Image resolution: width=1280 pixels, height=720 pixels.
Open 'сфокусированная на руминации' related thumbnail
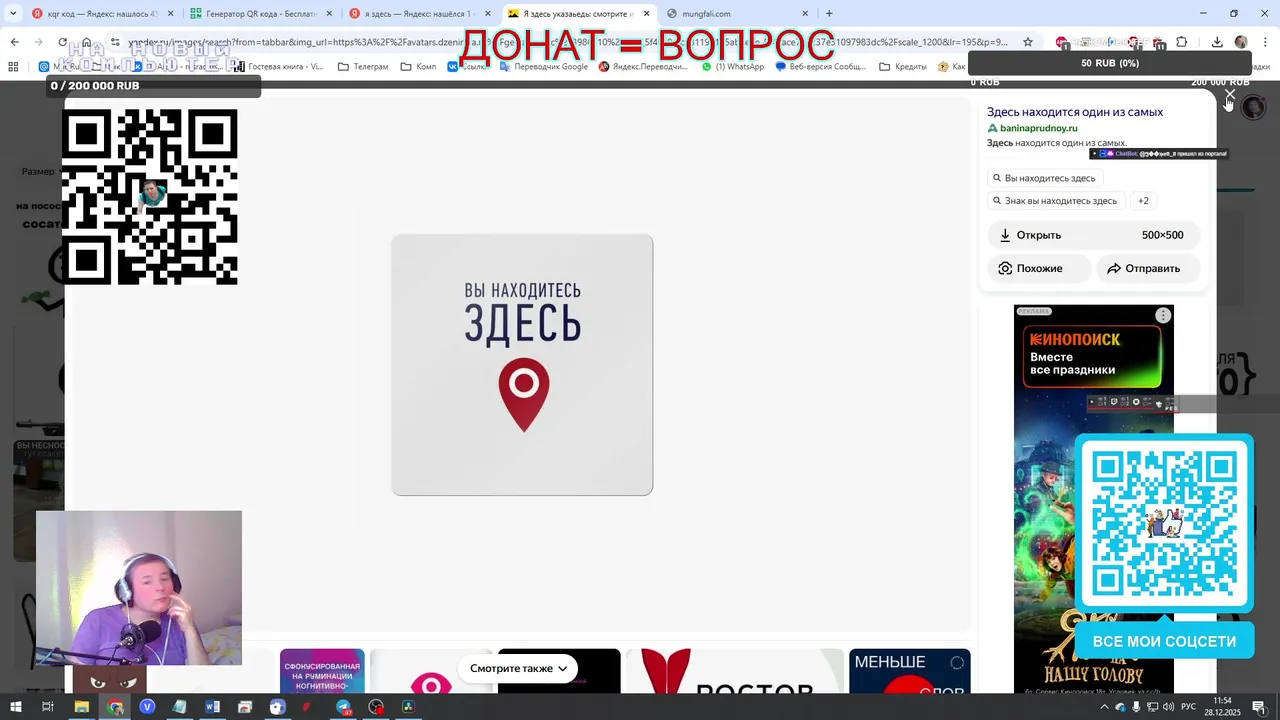(x=322, y=671)
